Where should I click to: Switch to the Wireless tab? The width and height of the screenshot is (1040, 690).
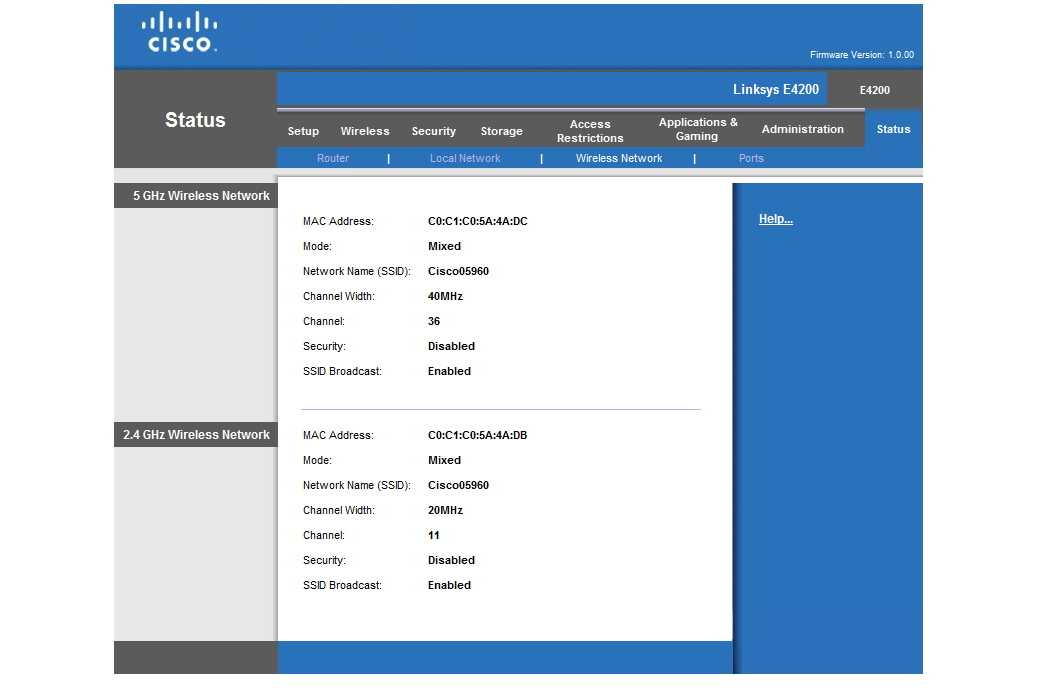(x=365, y=131)
